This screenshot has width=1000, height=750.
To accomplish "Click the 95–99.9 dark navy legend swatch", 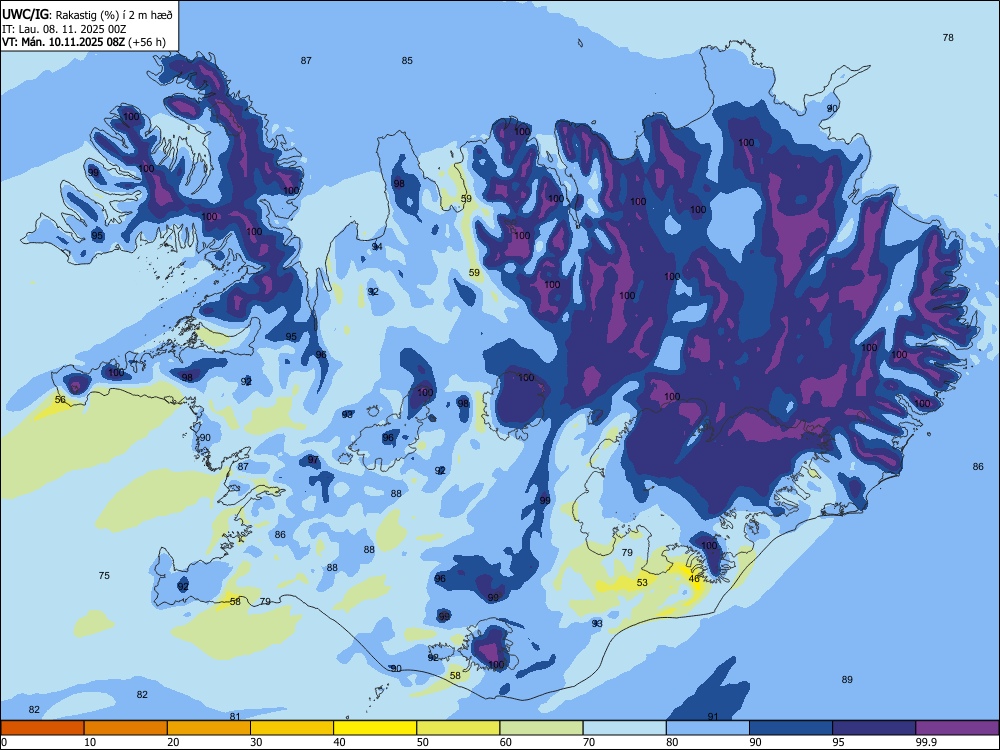I will coord(874,728).
